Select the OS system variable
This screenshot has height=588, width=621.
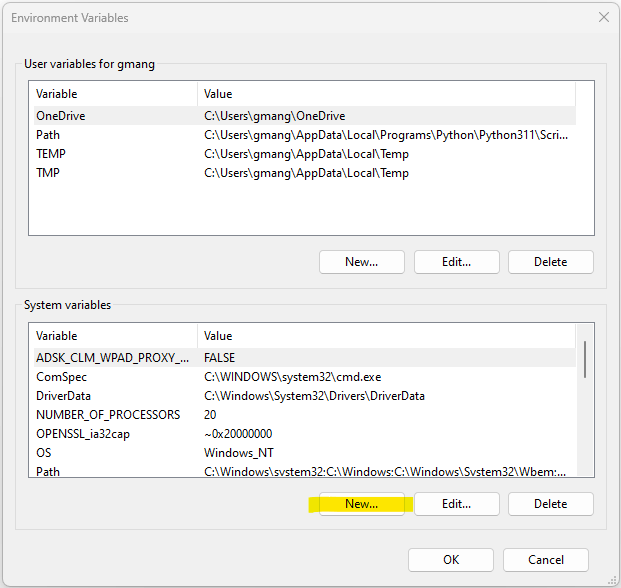point(305,453)
